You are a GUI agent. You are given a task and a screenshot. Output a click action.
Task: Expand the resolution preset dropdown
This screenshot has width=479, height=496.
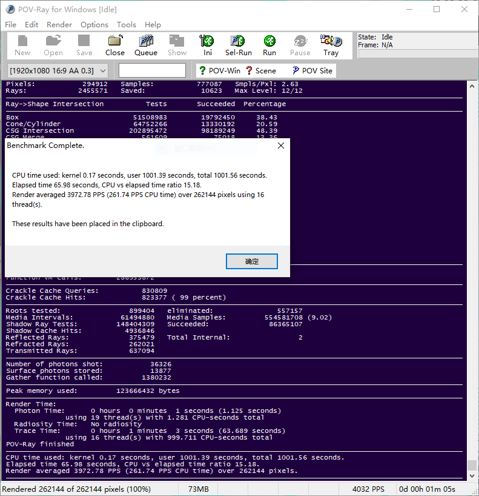point(103,71)
